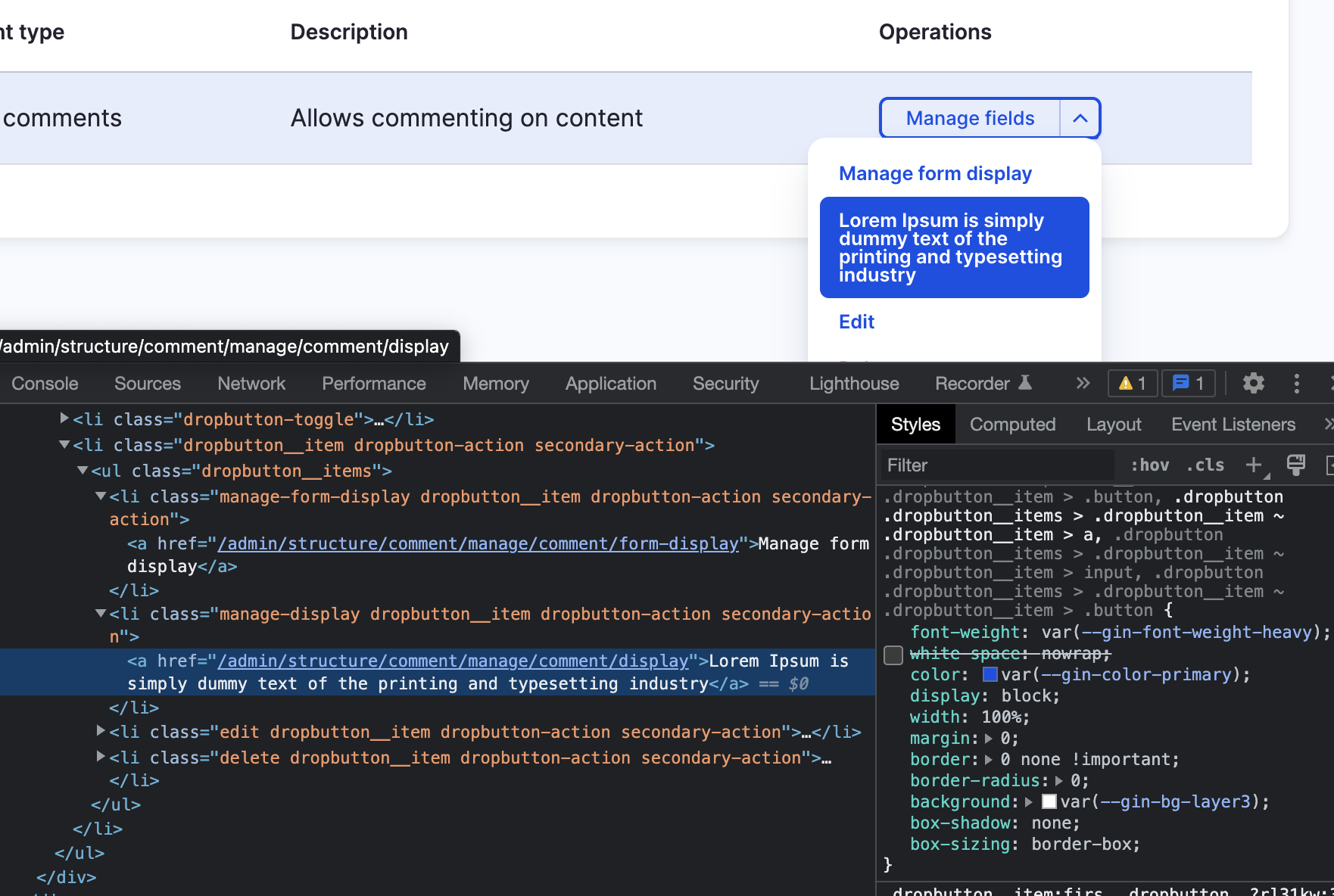Toggle the :hov element state panel
Image resolution: width=1334 pixels, height=896 pixels.
pos(1149,465)
